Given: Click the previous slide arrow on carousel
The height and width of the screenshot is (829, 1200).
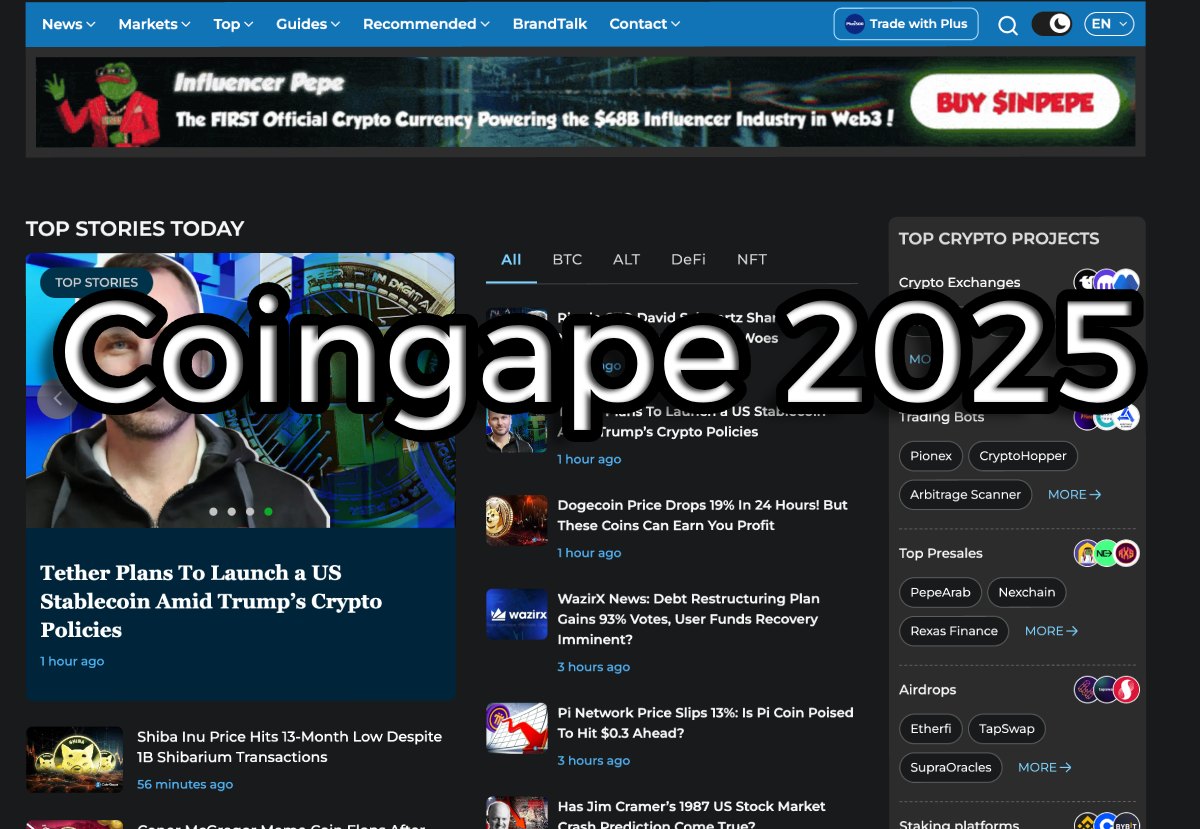Looking at the screenshot, I should (57, 399).
